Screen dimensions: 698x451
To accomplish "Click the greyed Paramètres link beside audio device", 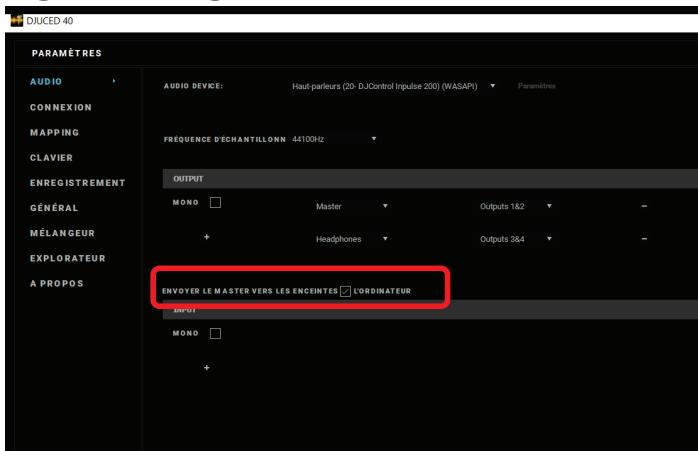I will point(536,85).
